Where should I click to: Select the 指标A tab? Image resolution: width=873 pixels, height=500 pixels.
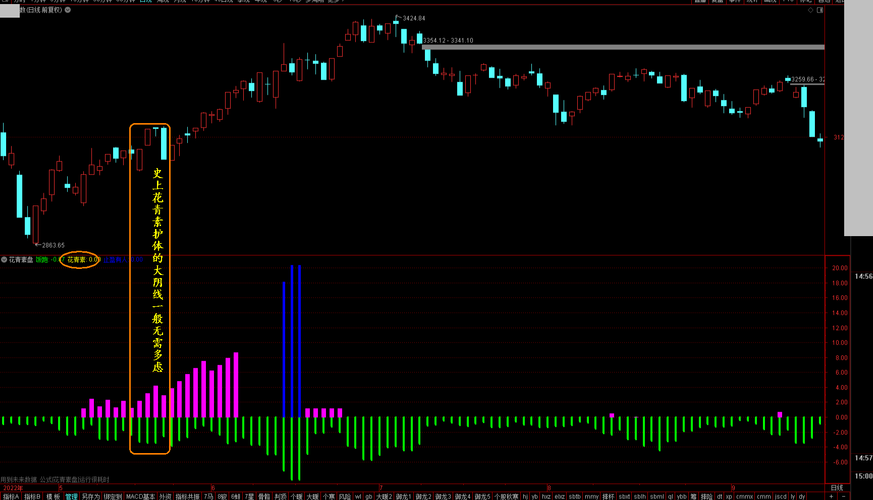[x=11, y=496]
